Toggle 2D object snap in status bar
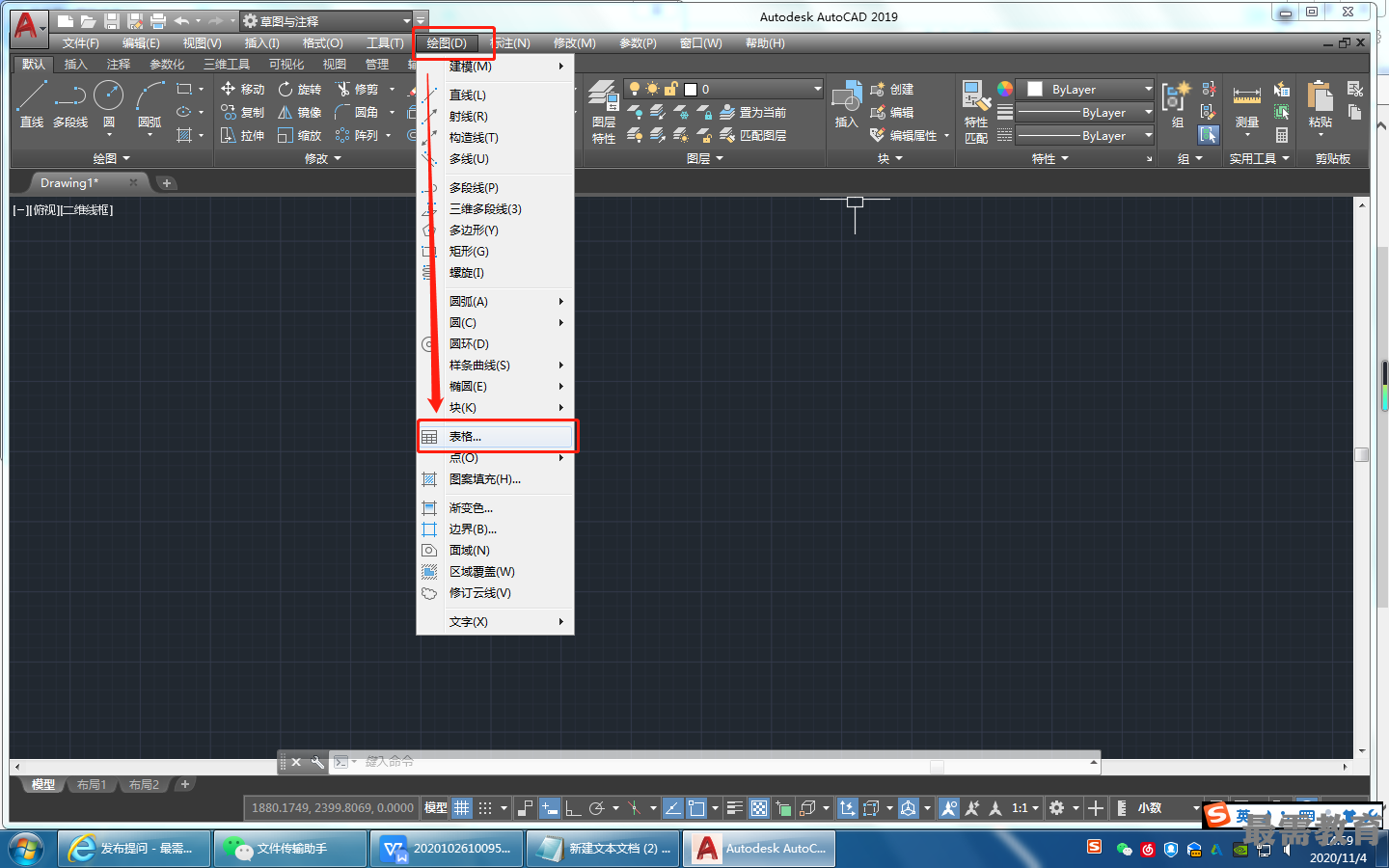This screenshot has height=868, width=1389. 696,808
